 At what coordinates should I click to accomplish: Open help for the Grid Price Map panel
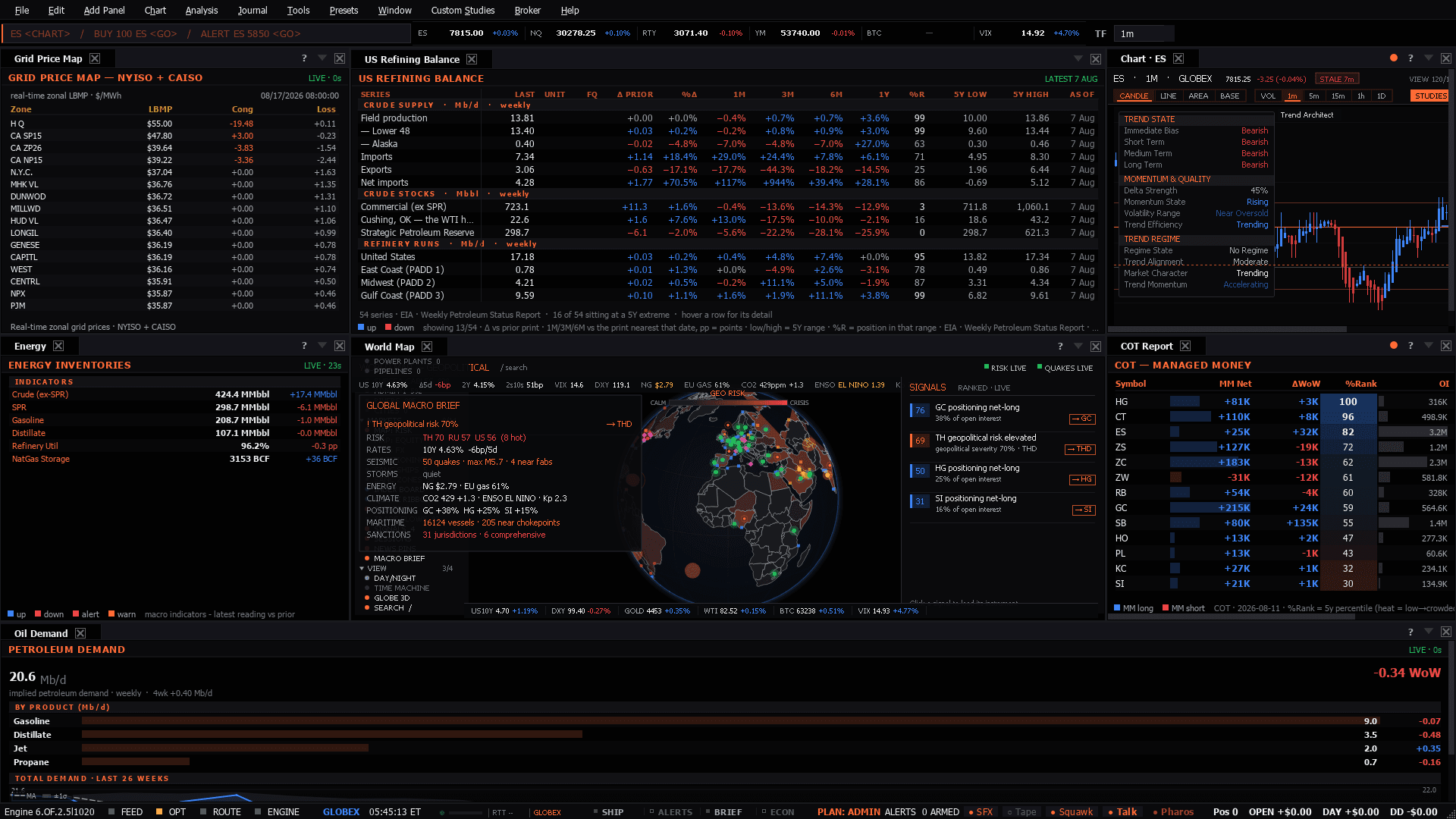pyautogui.click(x=304, y=58)
